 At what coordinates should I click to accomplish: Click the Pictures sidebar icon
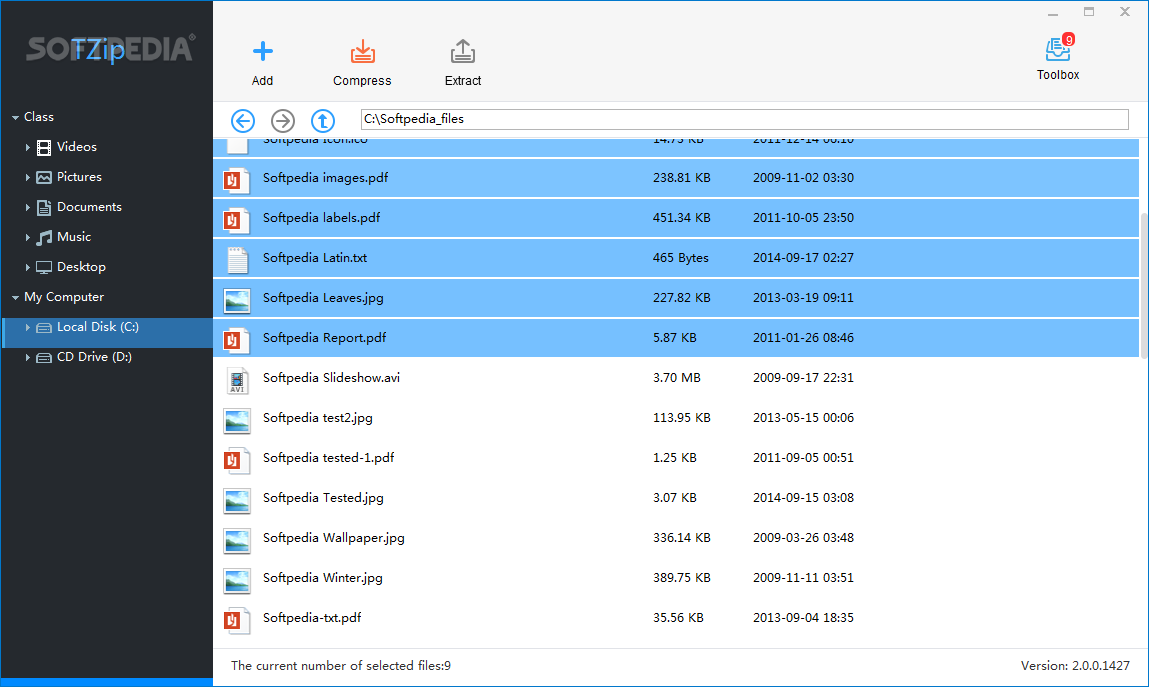(44, 177)
